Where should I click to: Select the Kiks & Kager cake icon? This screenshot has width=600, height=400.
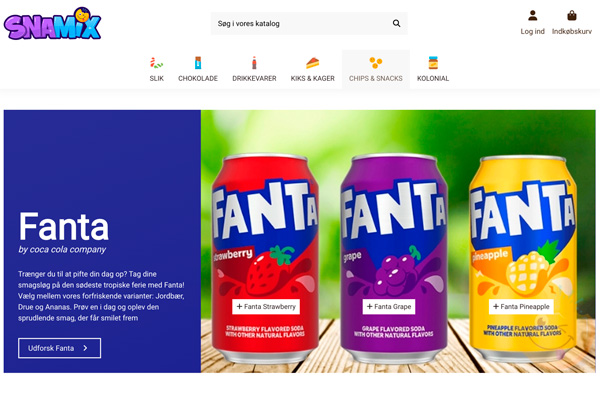[313, 62]
